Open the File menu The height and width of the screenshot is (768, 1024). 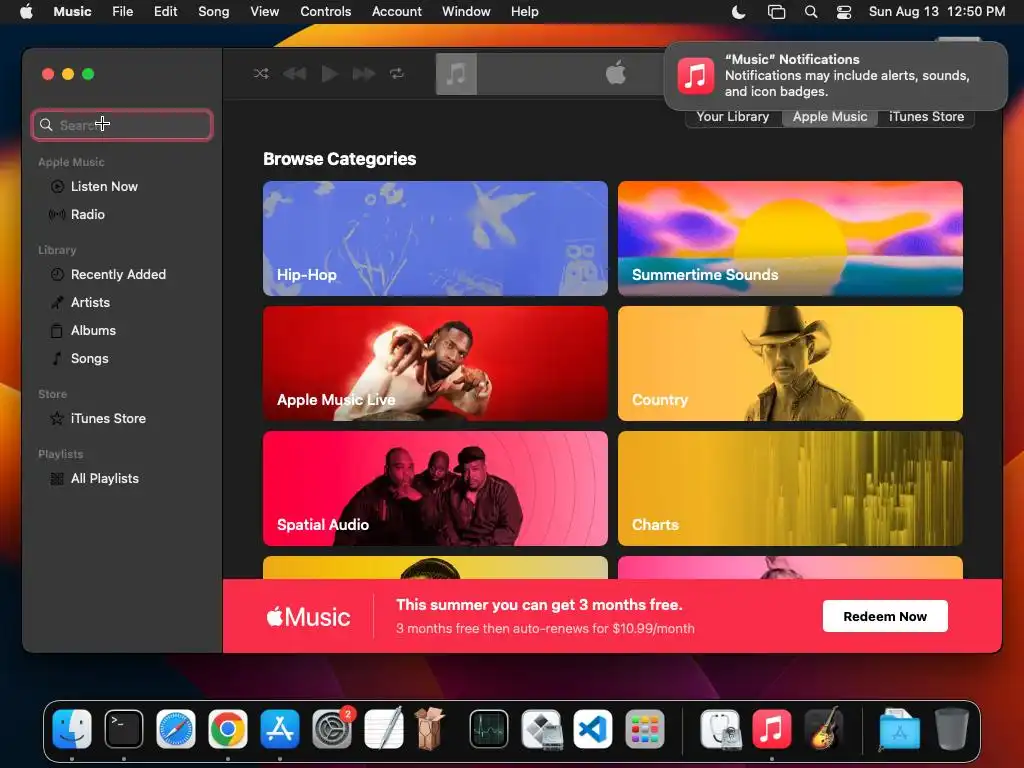coord(122,12)
